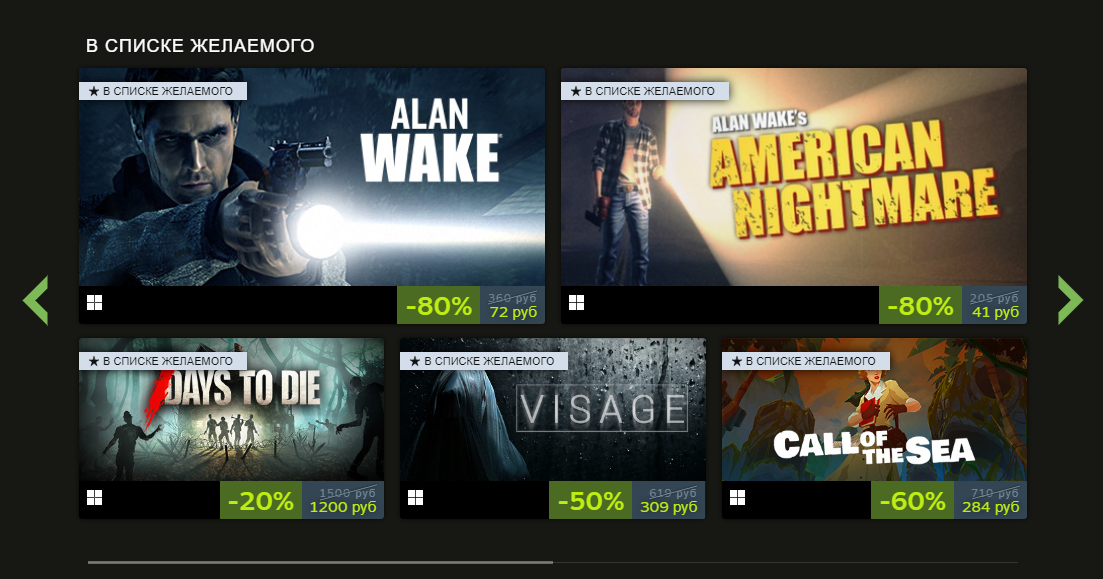Click the -20% discount on 7 Days to Die
Screen dimensions: 1103x579
click(261, 500)
